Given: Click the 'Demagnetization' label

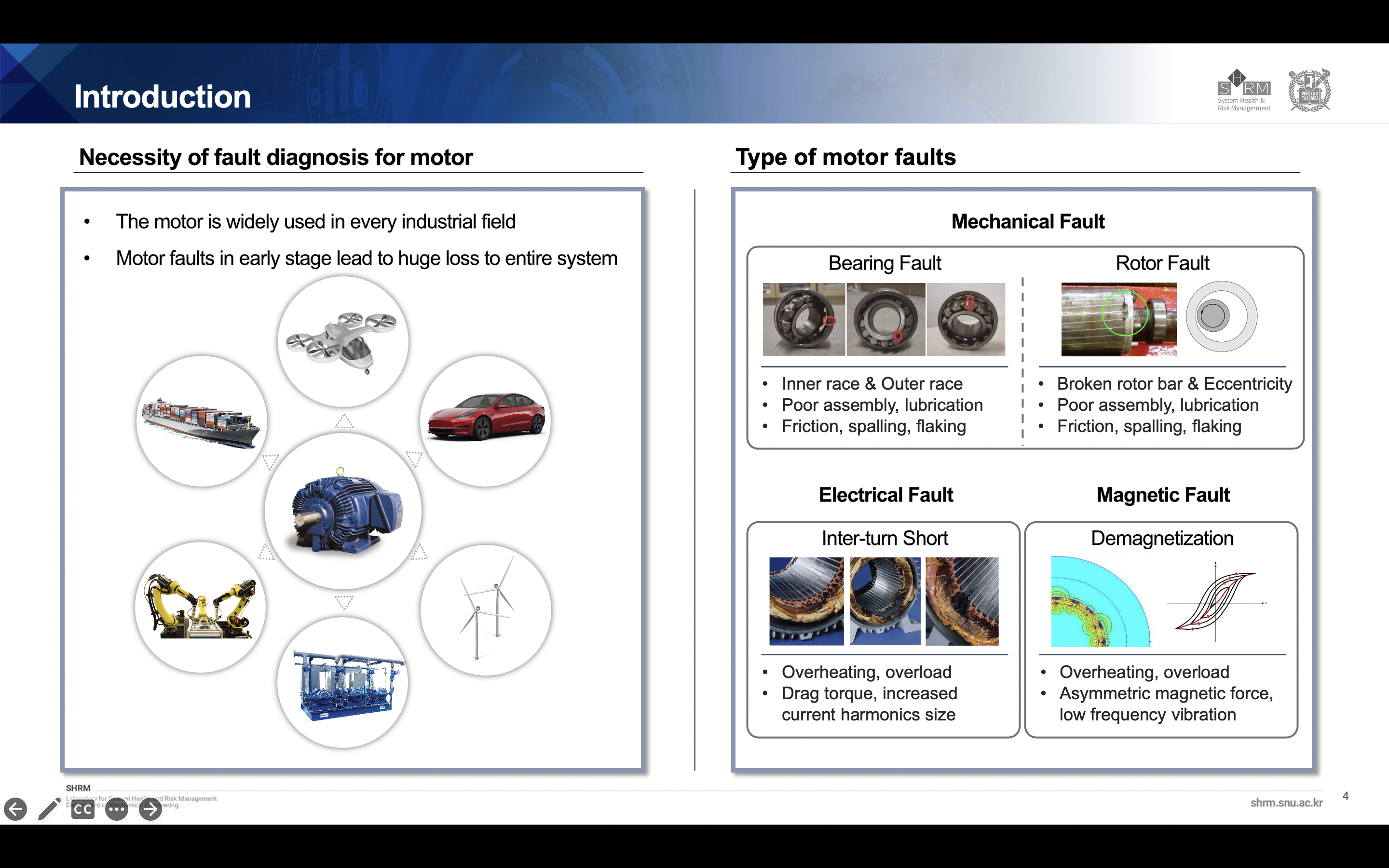Looking at the screenshot, I should click(1162, 539).
